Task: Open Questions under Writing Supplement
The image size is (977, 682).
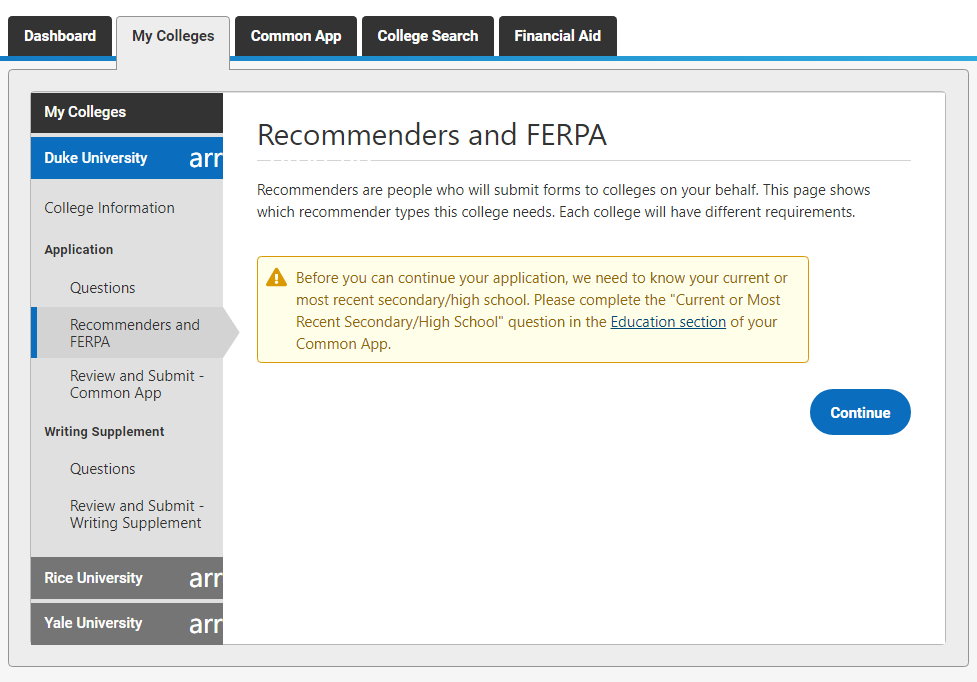Action: (102, 469)
